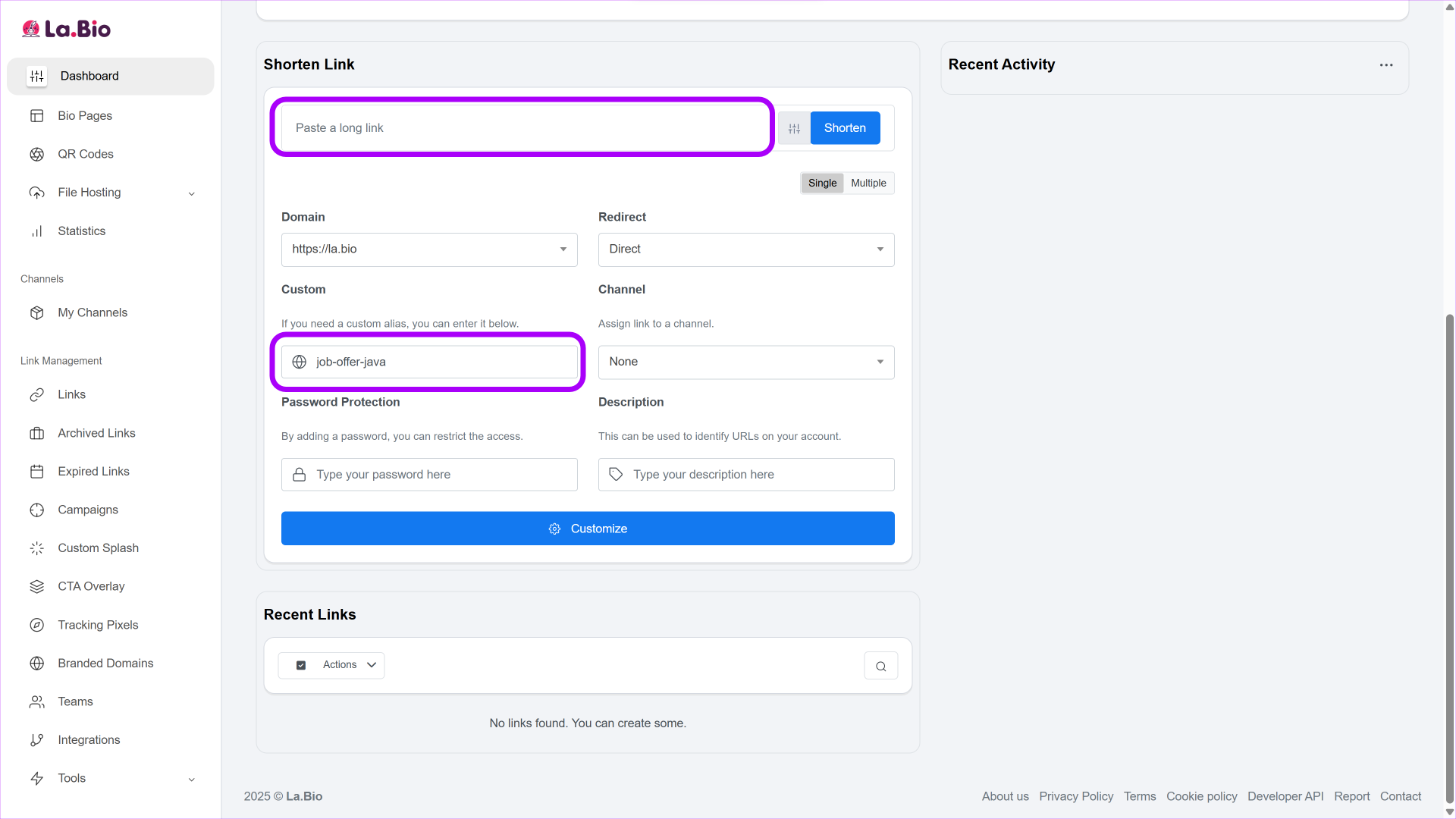
Task: Click the Tracking Pixels compass icon
Action: coord(36,625)
